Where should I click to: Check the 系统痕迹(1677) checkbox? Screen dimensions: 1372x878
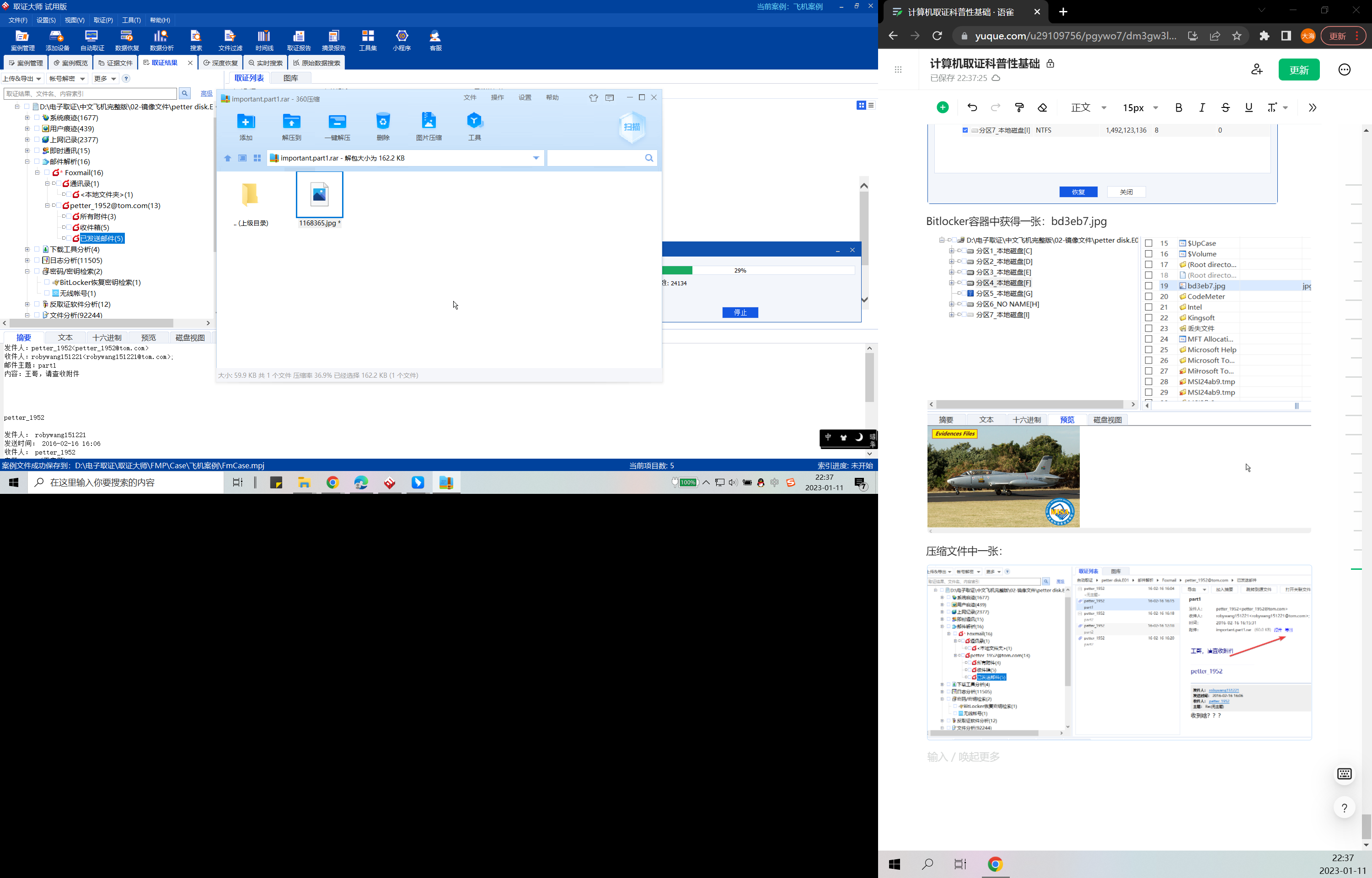[x=37, y=118]
